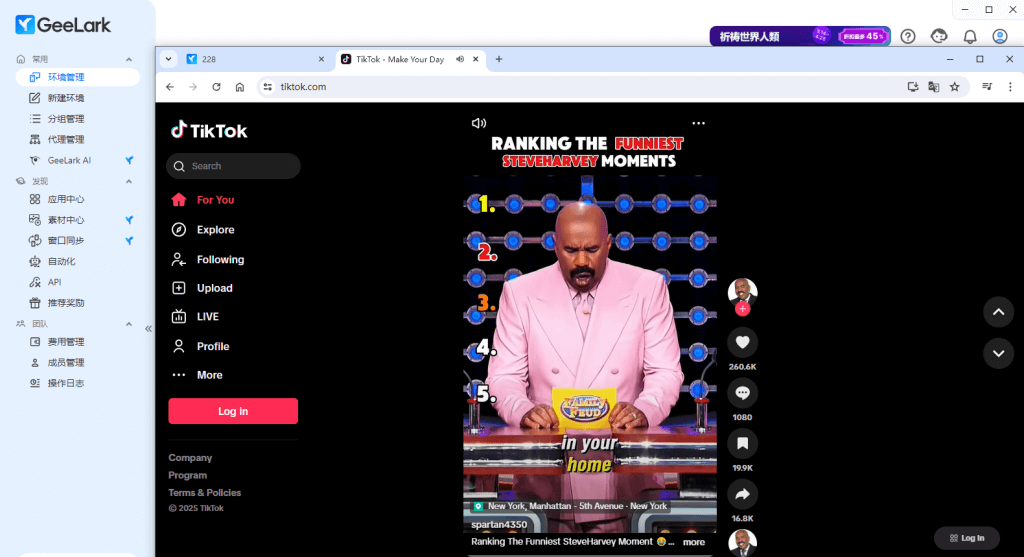Like the video with the heart icon
The height and width of the screenshot is (557, 1024).
click(x=742, y=343)
